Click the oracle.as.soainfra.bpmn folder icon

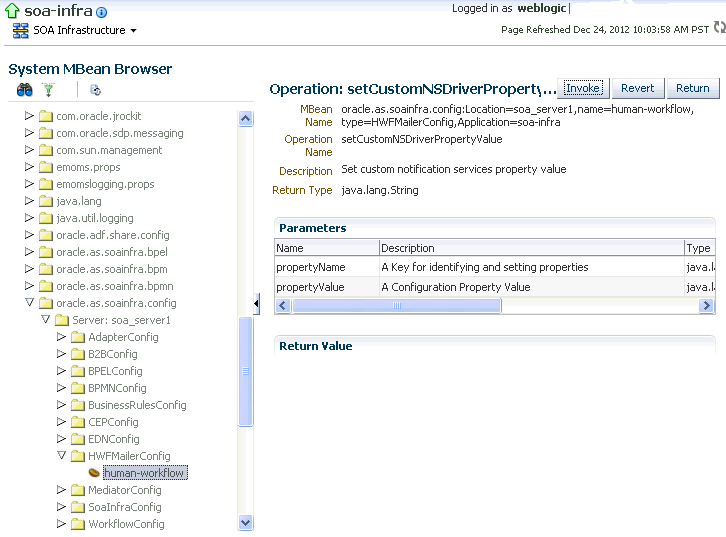[46, 286]
